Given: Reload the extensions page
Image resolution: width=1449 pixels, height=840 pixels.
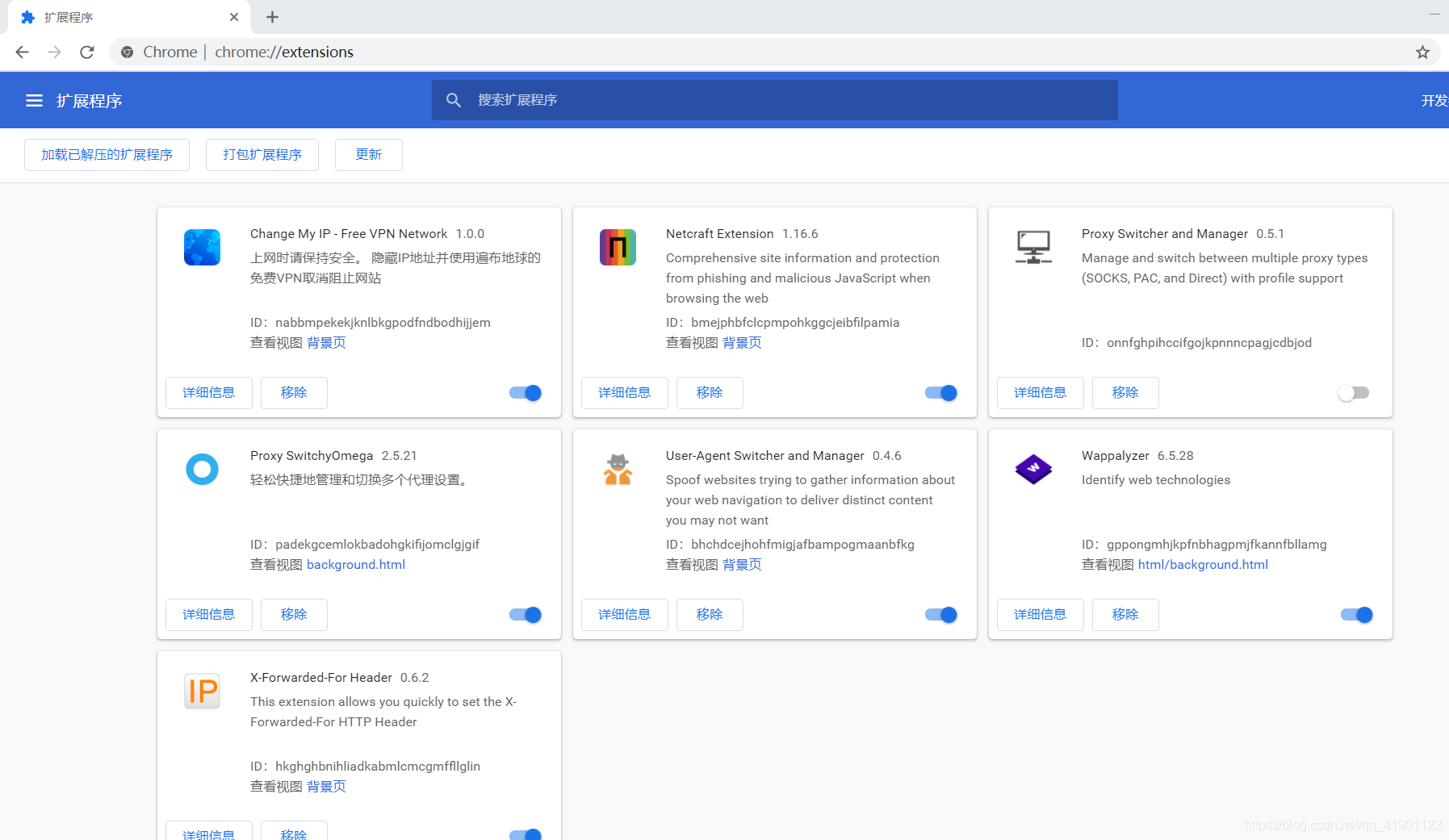Looking at the screenshot, I should pyautogui.click(x=87, y=52).
